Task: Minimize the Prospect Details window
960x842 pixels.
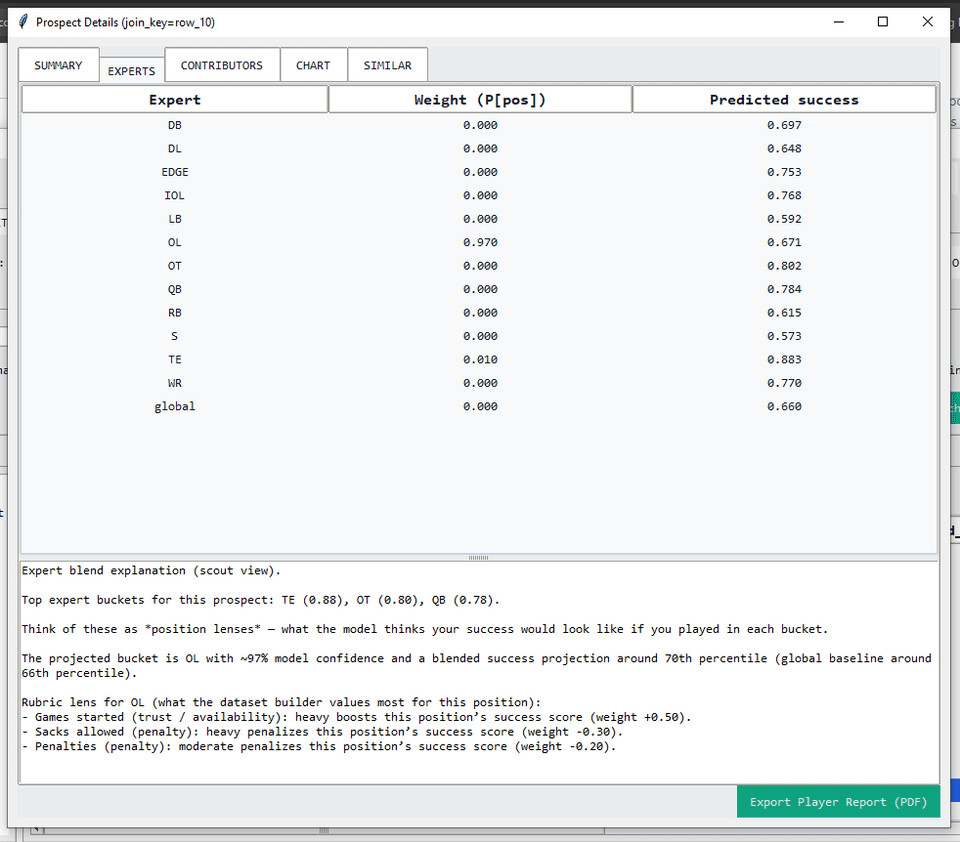Action: (x=837, y=22)
